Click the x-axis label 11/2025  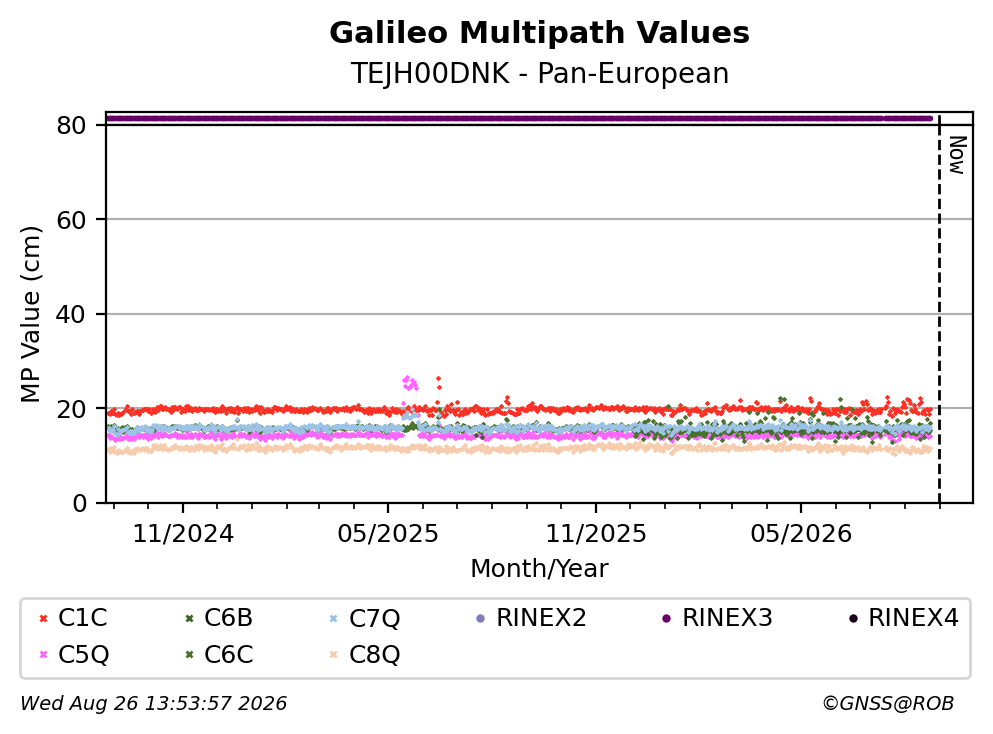(596, 534)
